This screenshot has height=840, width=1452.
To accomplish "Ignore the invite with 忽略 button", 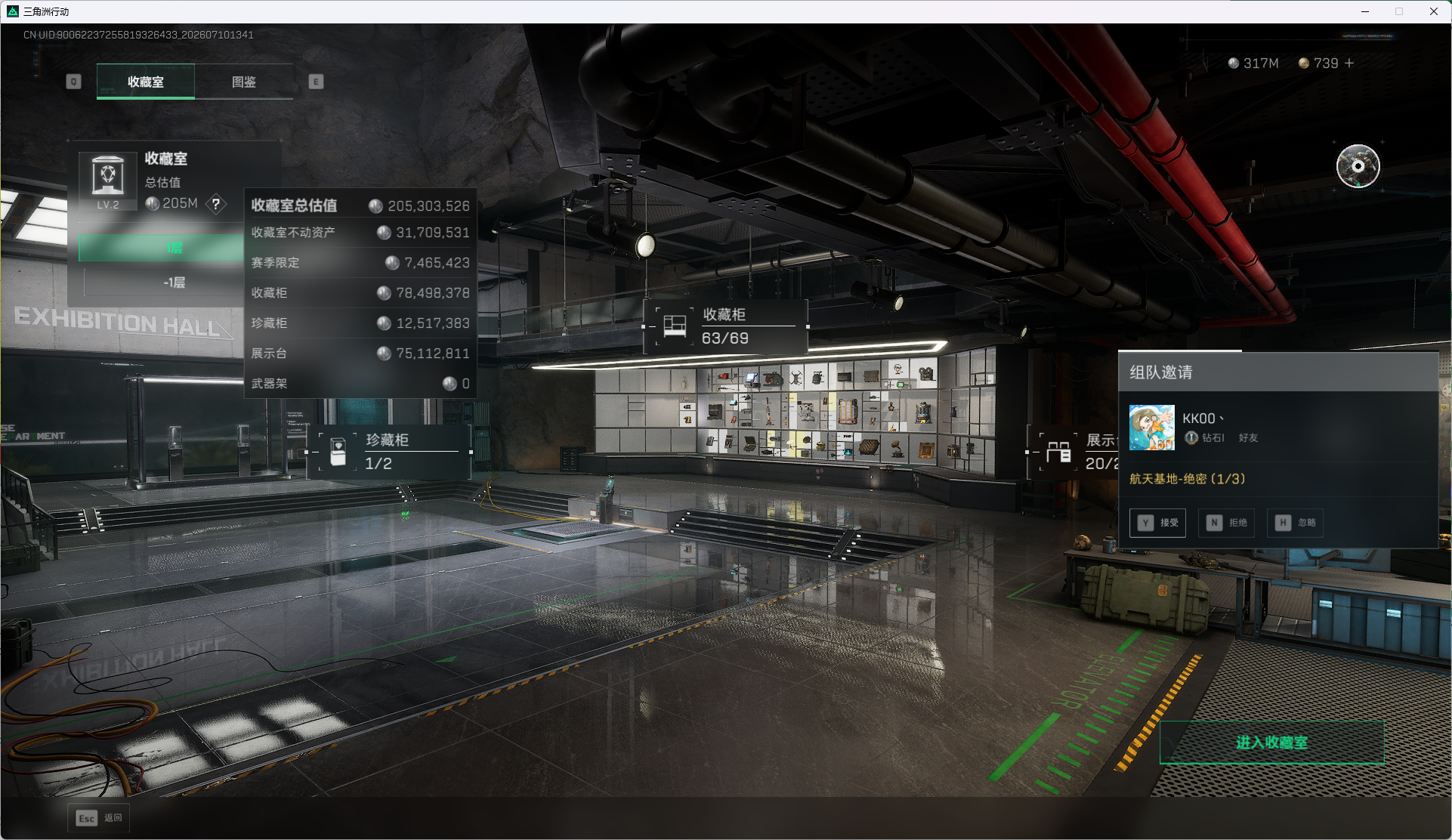I will [1295, 523].
